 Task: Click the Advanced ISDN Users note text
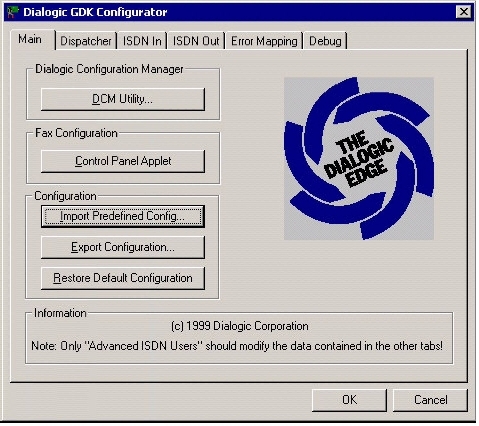[237, 346]
